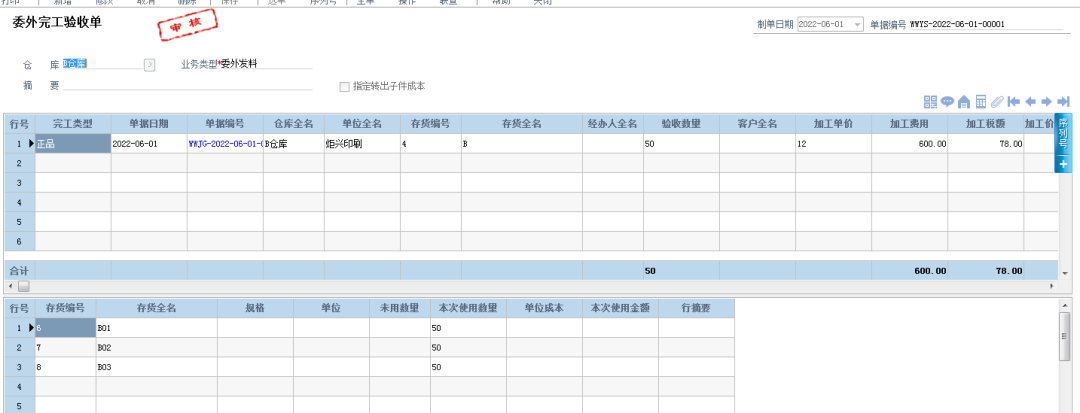Open the 制单日期 date dropdown
Image resolution: width=1080 pixels, height=413 pixels.
(x=858, y=24)
